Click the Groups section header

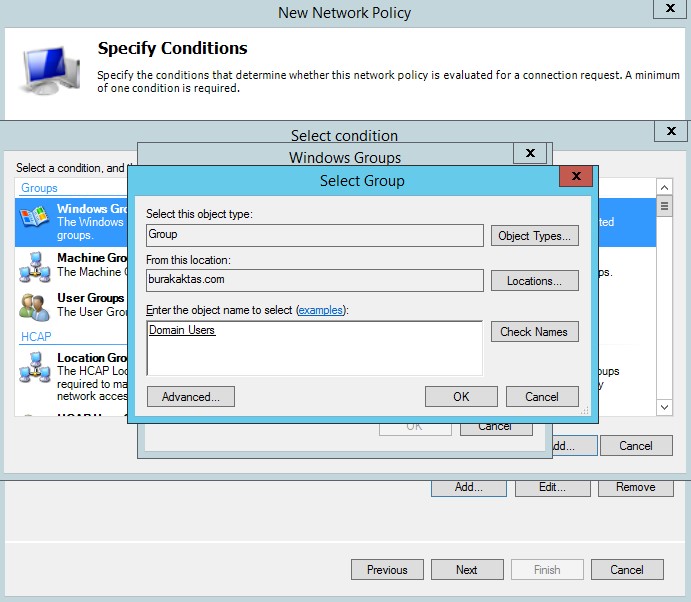[x=39, y=188]
